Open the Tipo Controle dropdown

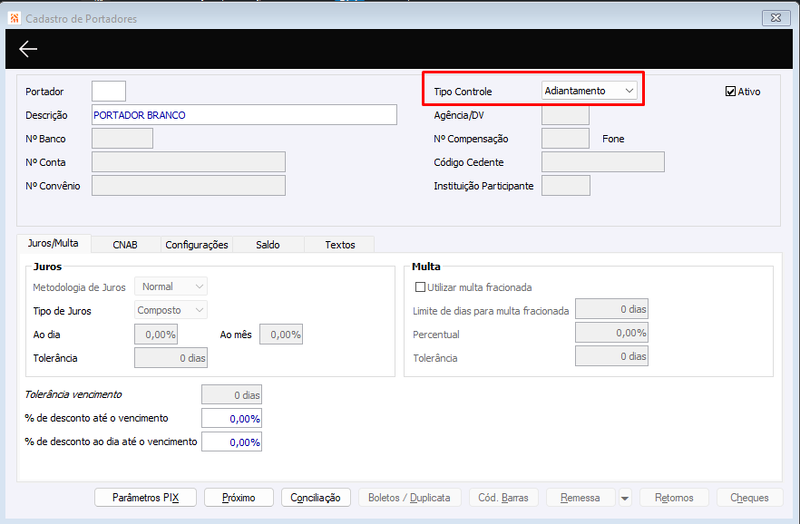(589, 91)
